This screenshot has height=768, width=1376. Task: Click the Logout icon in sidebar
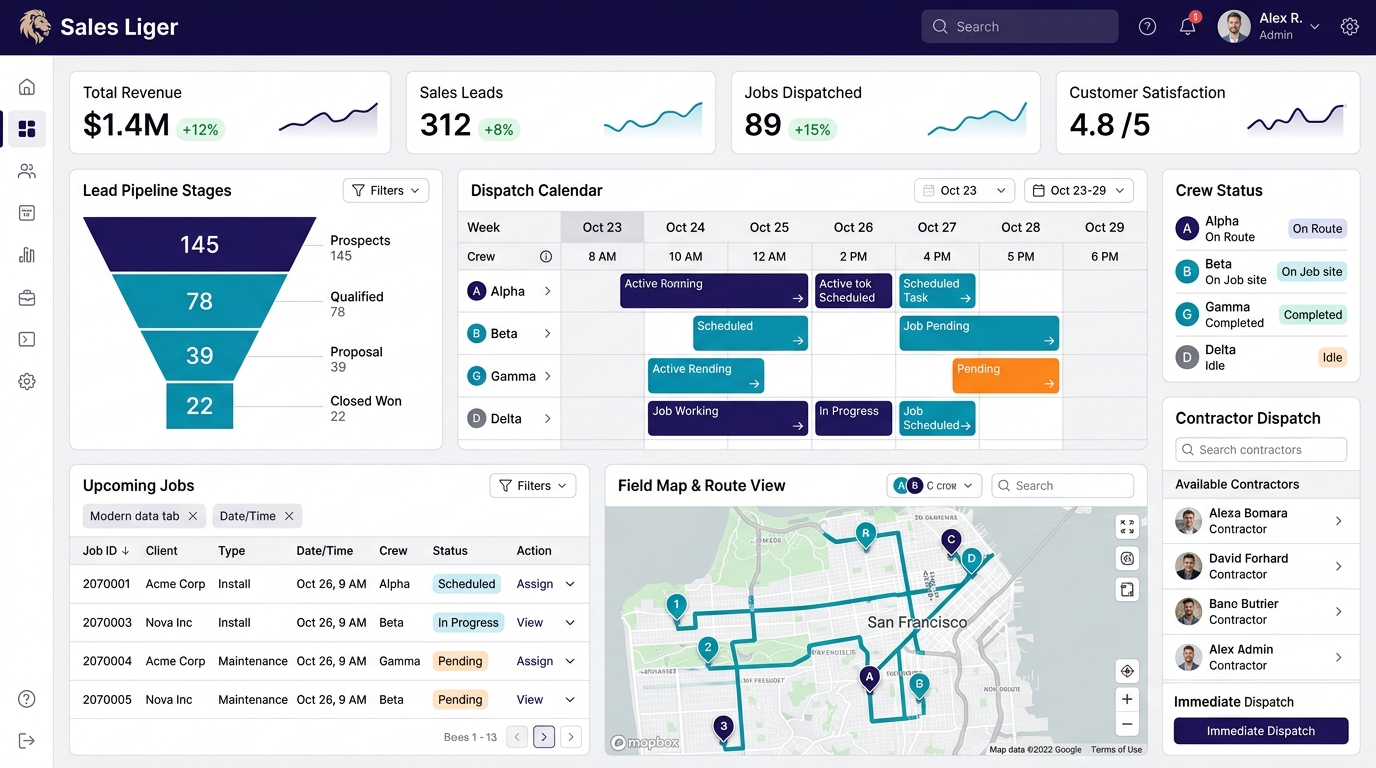(x=27, y=740)
